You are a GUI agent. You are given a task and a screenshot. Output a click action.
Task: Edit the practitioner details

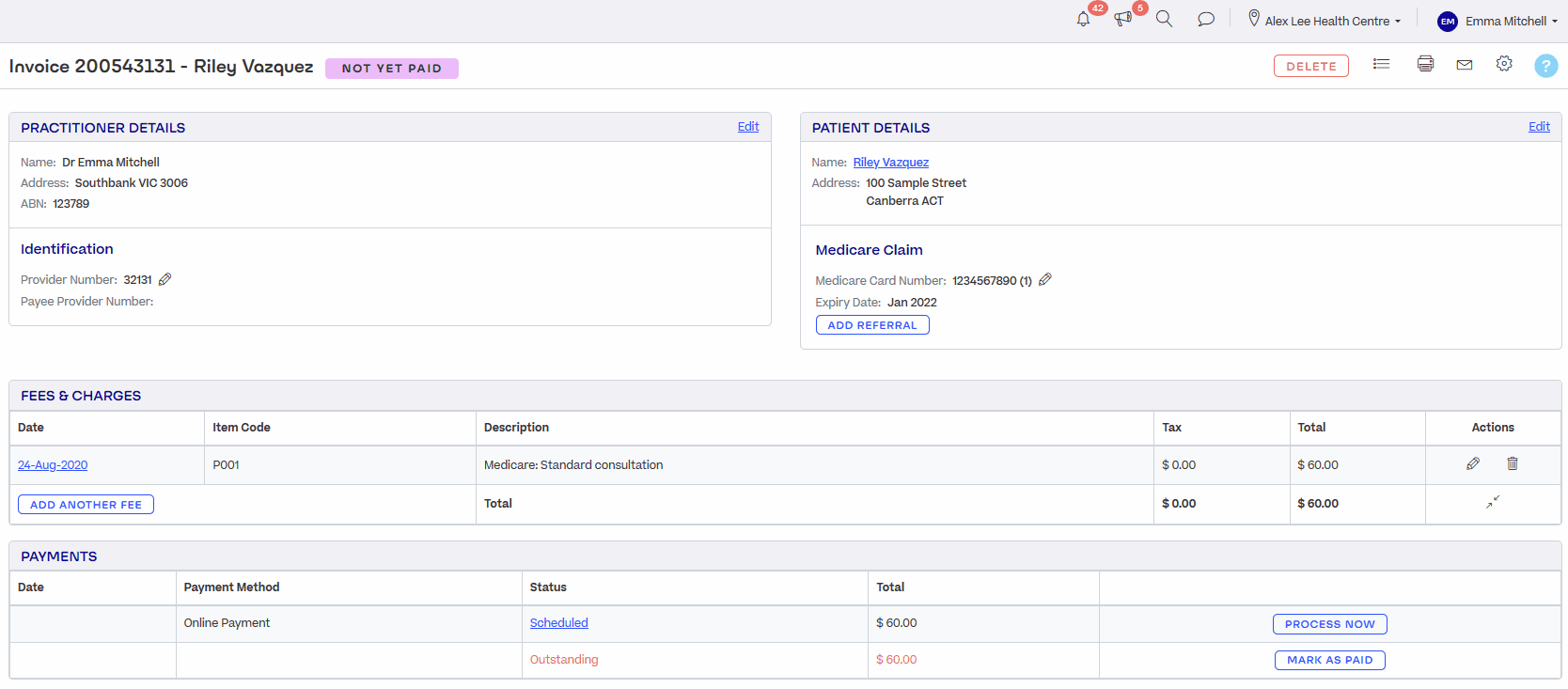(748, 127)
